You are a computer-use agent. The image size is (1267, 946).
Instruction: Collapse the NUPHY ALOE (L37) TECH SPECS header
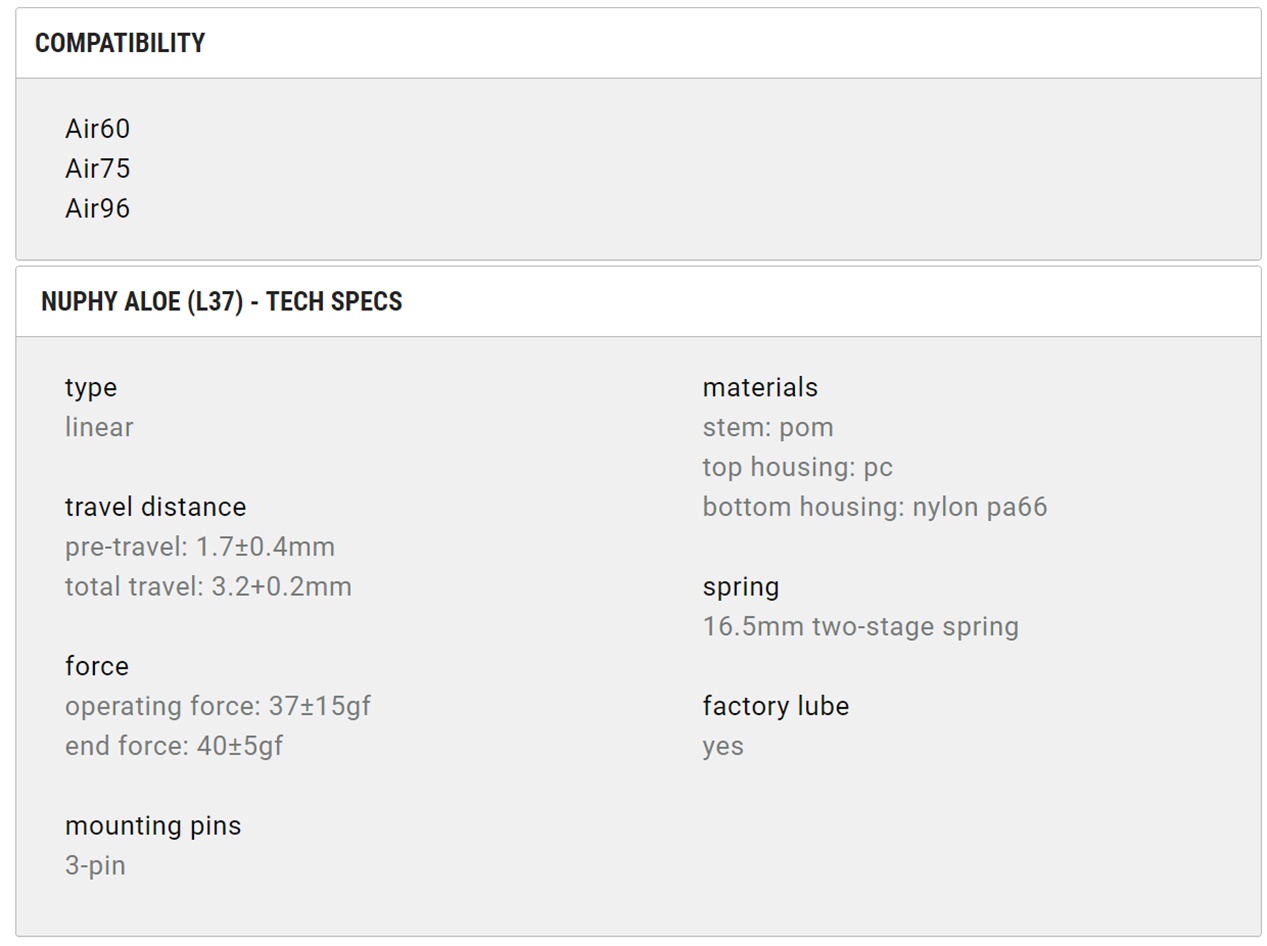pos(221,302)
